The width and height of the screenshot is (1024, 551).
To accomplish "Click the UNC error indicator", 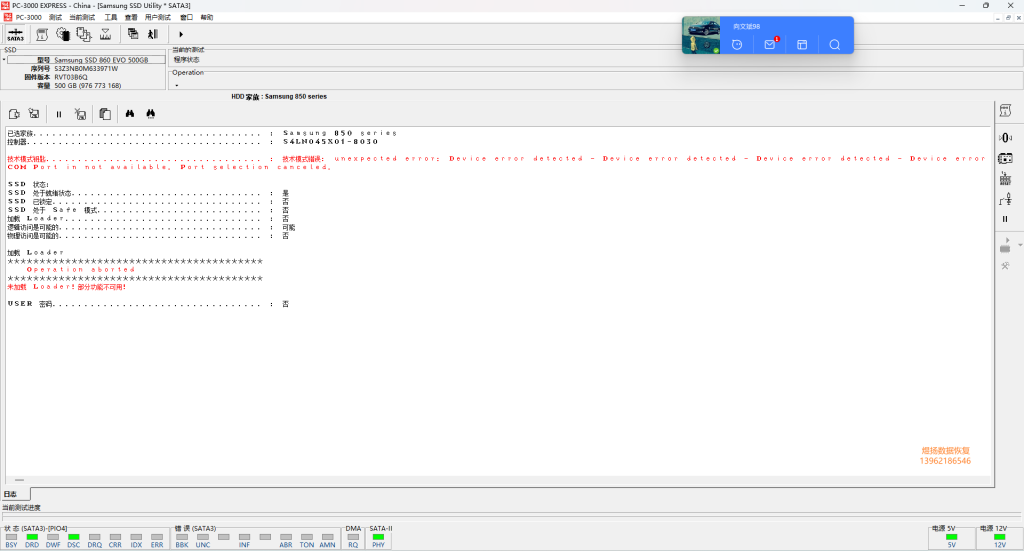I will click(203, 541).
